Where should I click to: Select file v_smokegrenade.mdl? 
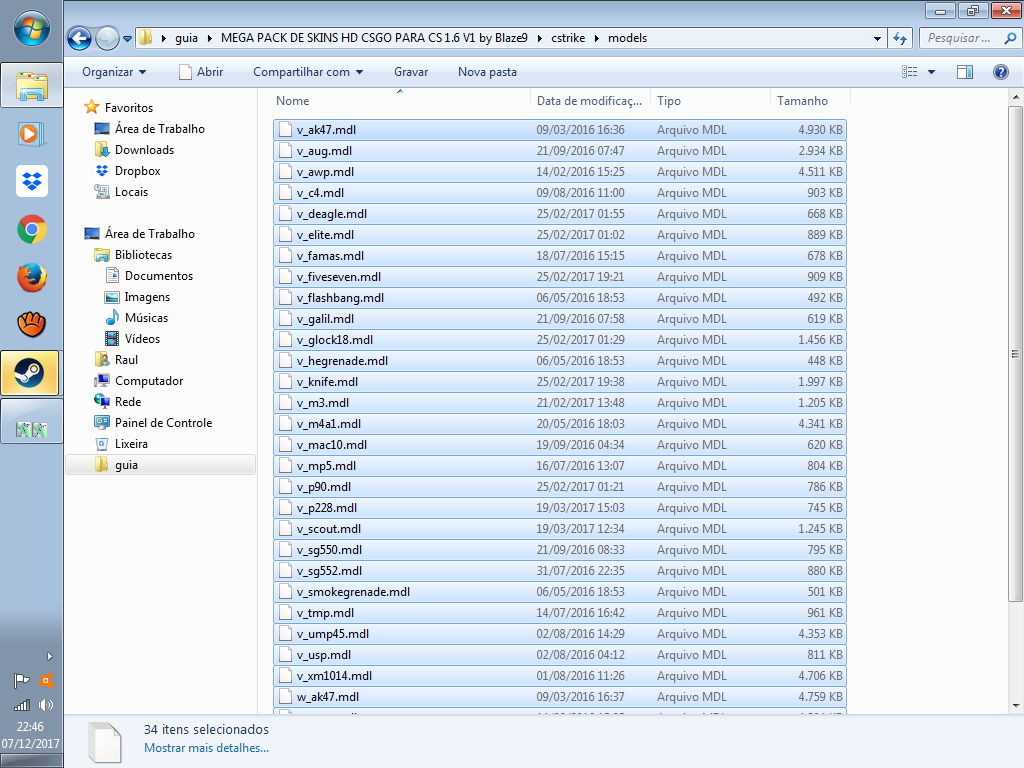(x=560, y=592)
